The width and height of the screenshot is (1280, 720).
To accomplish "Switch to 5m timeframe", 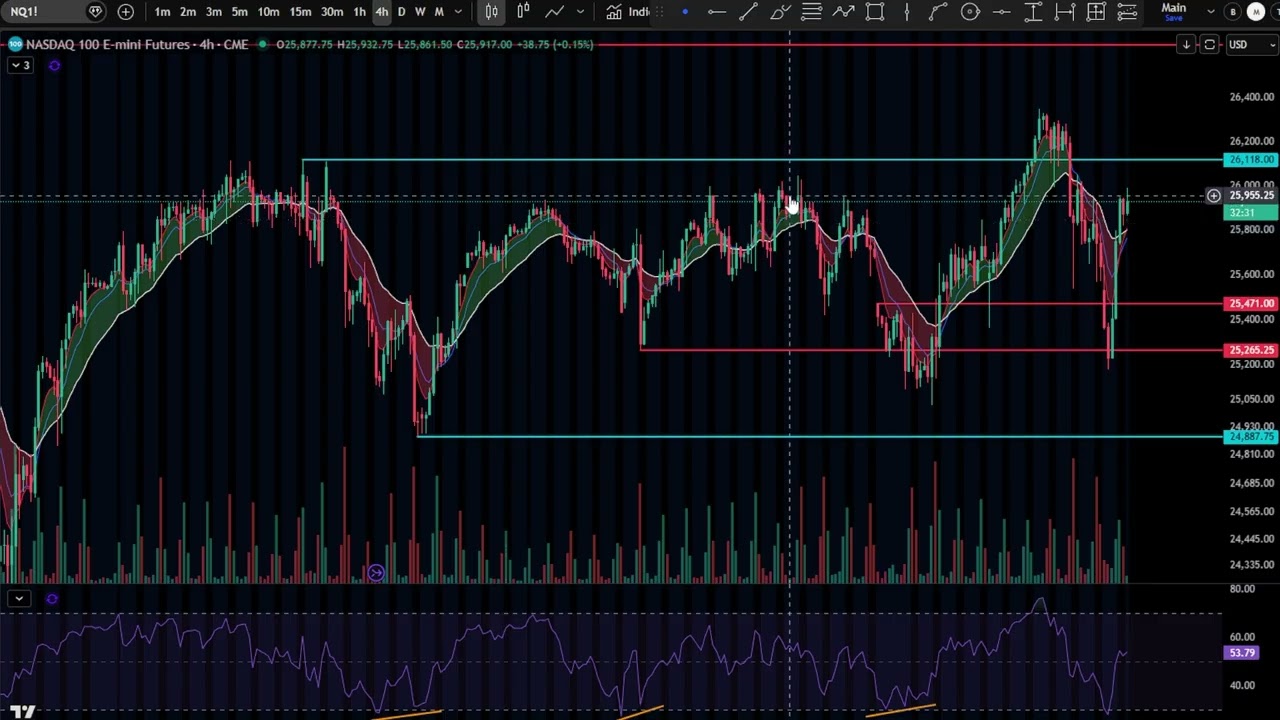I will [x=240, y=12].
